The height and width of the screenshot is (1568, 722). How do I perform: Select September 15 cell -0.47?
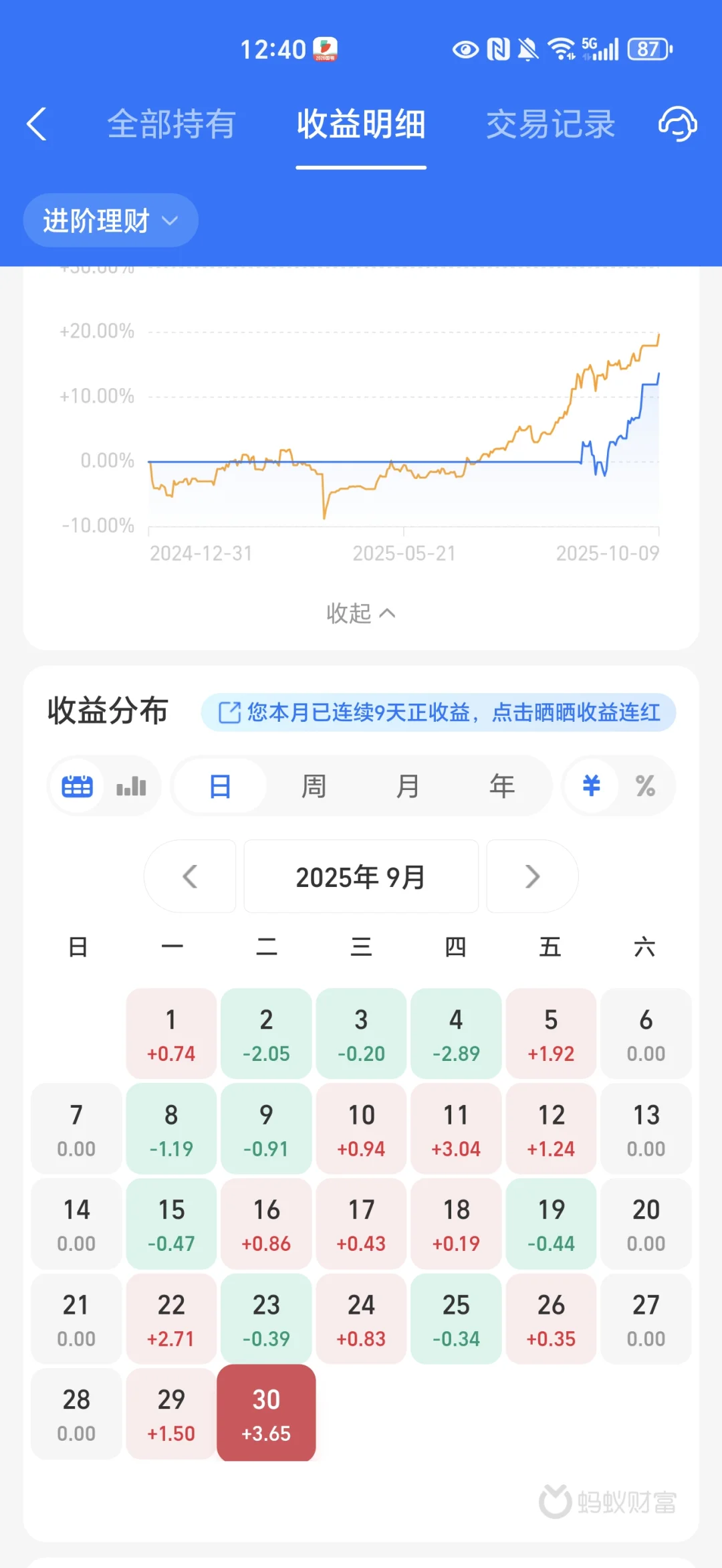pyautogui.click(x=171, y=1223)
